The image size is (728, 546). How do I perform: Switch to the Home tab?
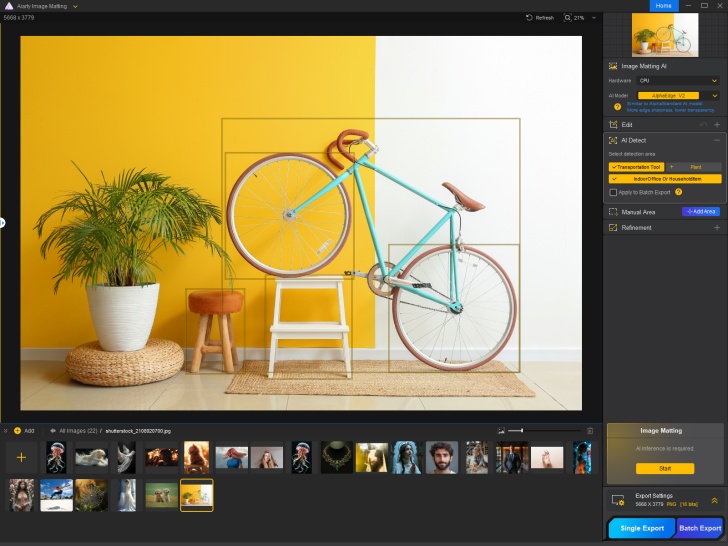click(x=664, y=6)
